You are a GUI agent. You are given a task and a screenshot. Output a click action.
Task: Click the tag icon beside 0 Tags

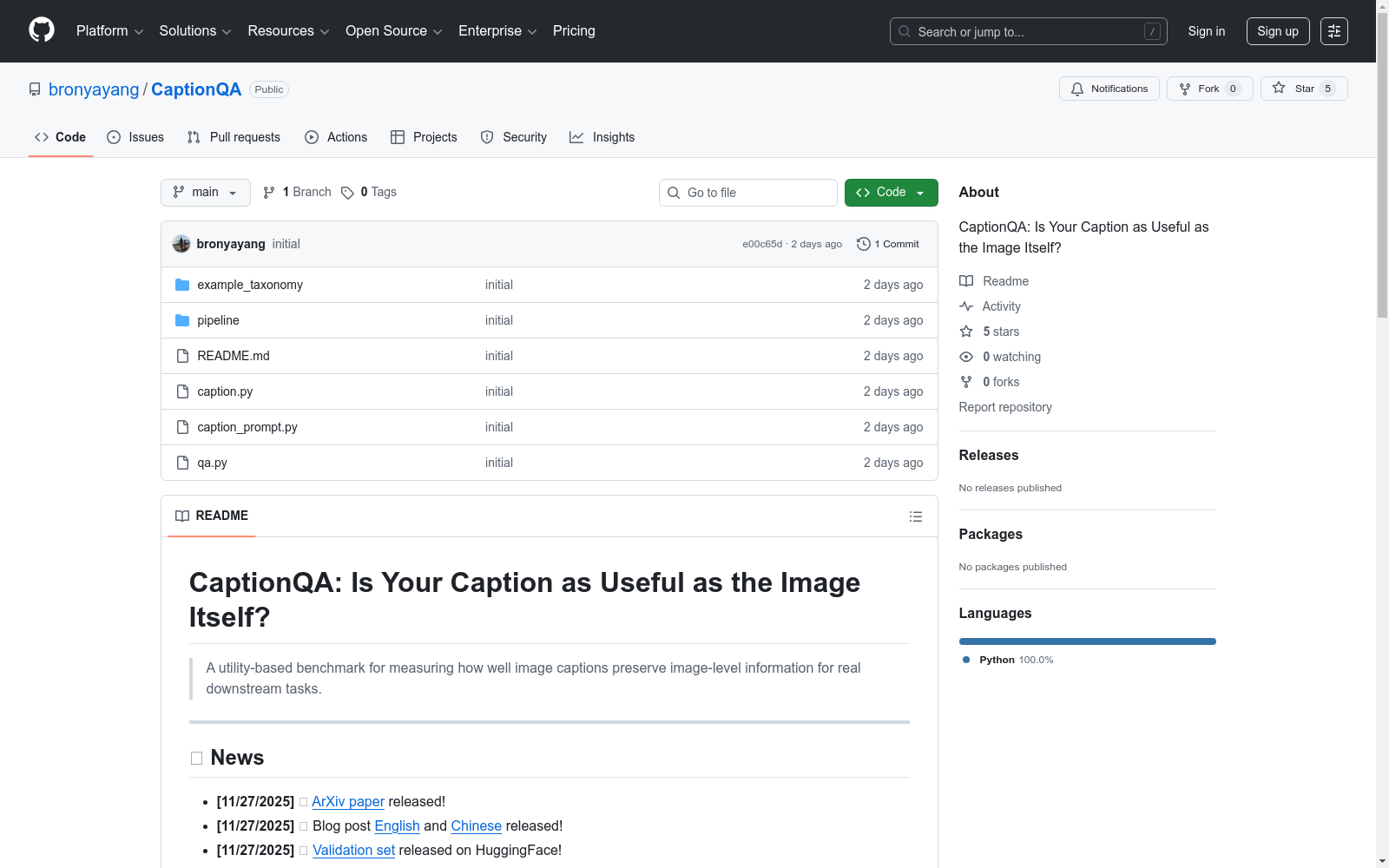click(347, 193)
